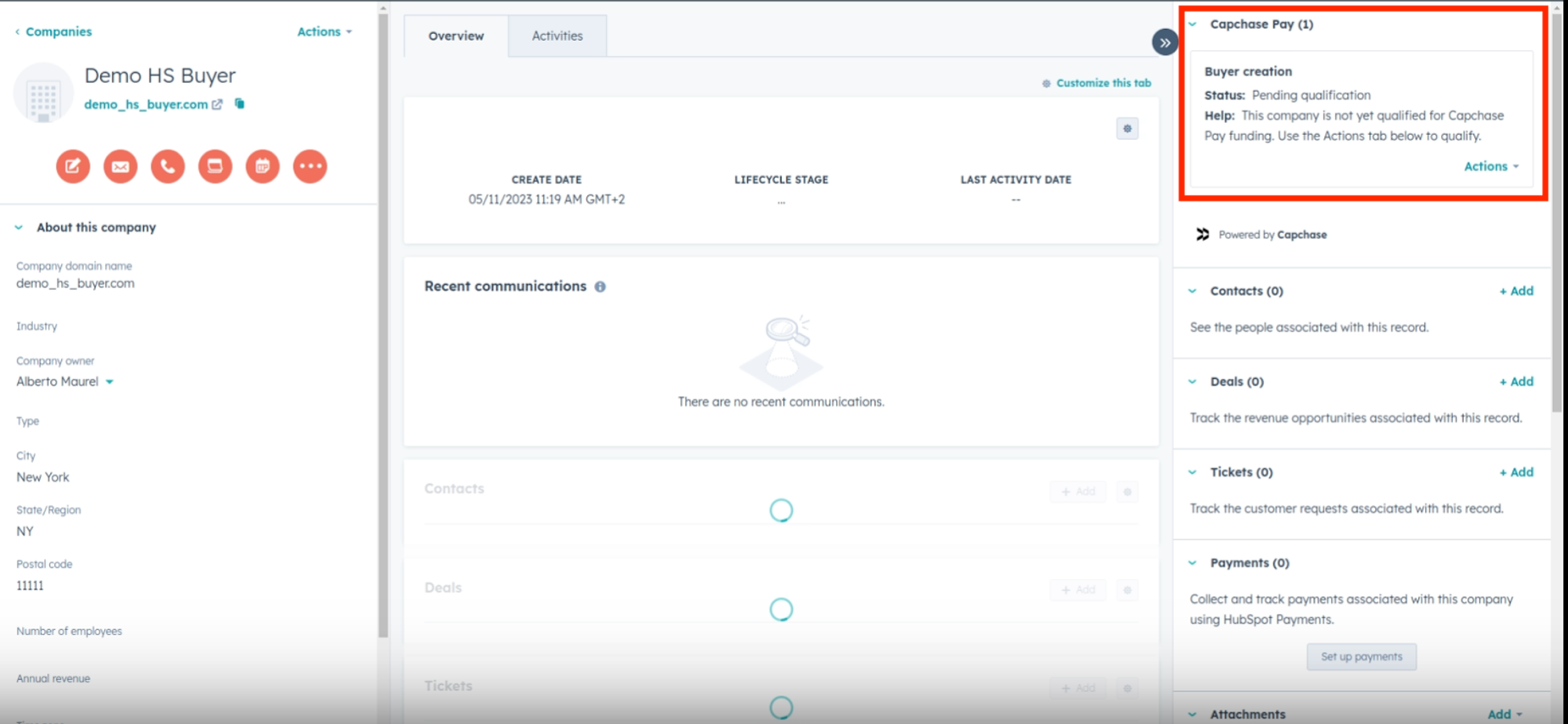Click the info icon beside Recent communications
Image resolution: width=1568 pixels, height=724 pixels.
coord(601,287)
